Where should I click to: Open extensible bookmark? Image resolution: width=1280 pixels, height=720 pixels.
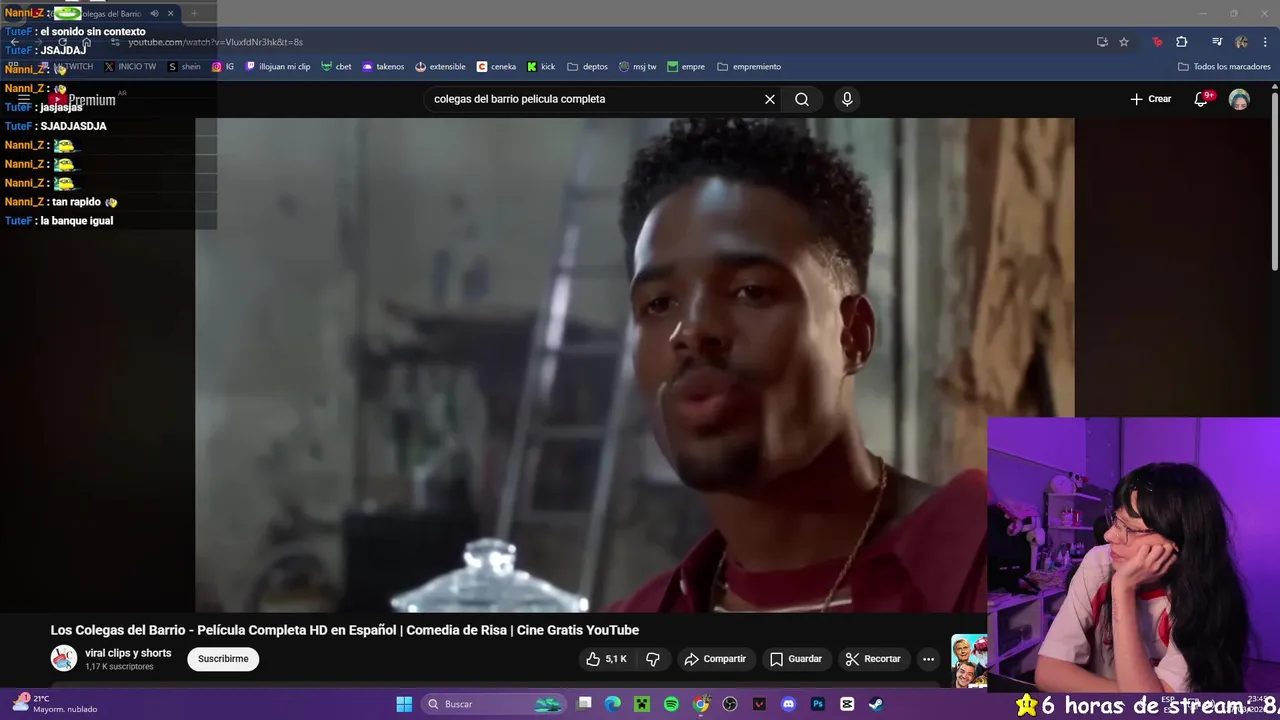click(x=440, y=67)
